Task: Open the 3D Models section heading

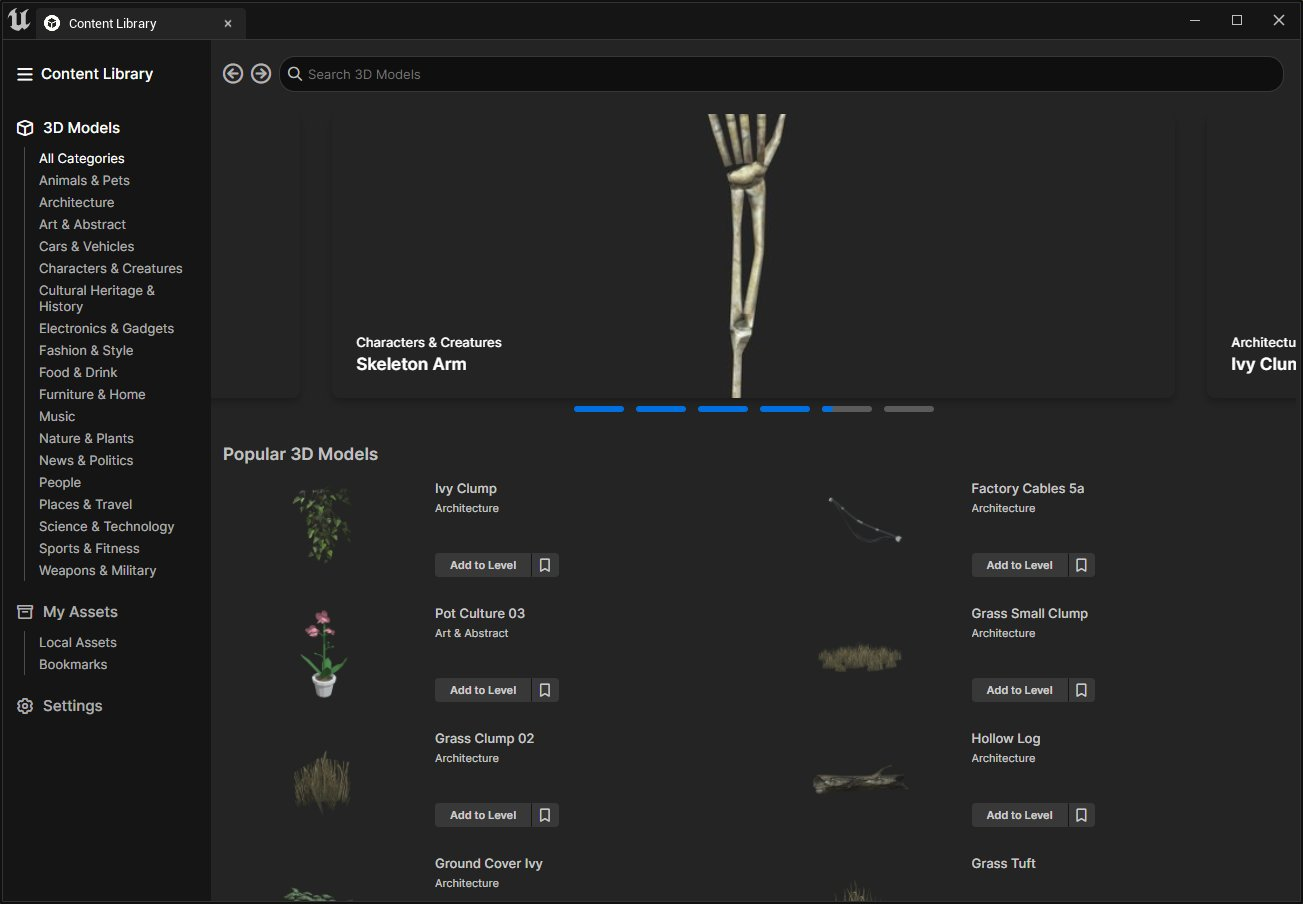Action: click(x=81, y=128)
